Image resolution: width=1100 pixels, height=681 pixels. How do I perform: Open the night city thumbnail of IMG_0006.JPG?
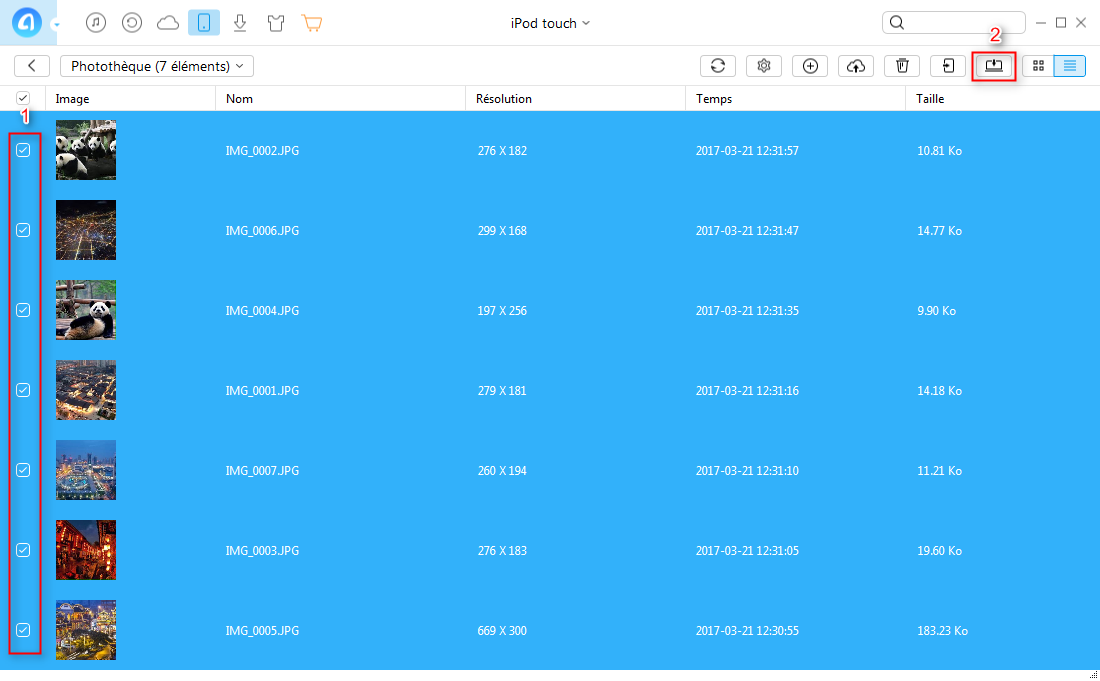pyautogui.click(x=86, y=230)
